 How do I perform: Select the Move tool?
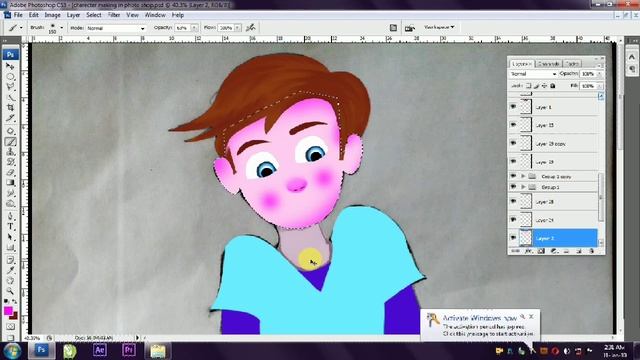click(10, 66)
